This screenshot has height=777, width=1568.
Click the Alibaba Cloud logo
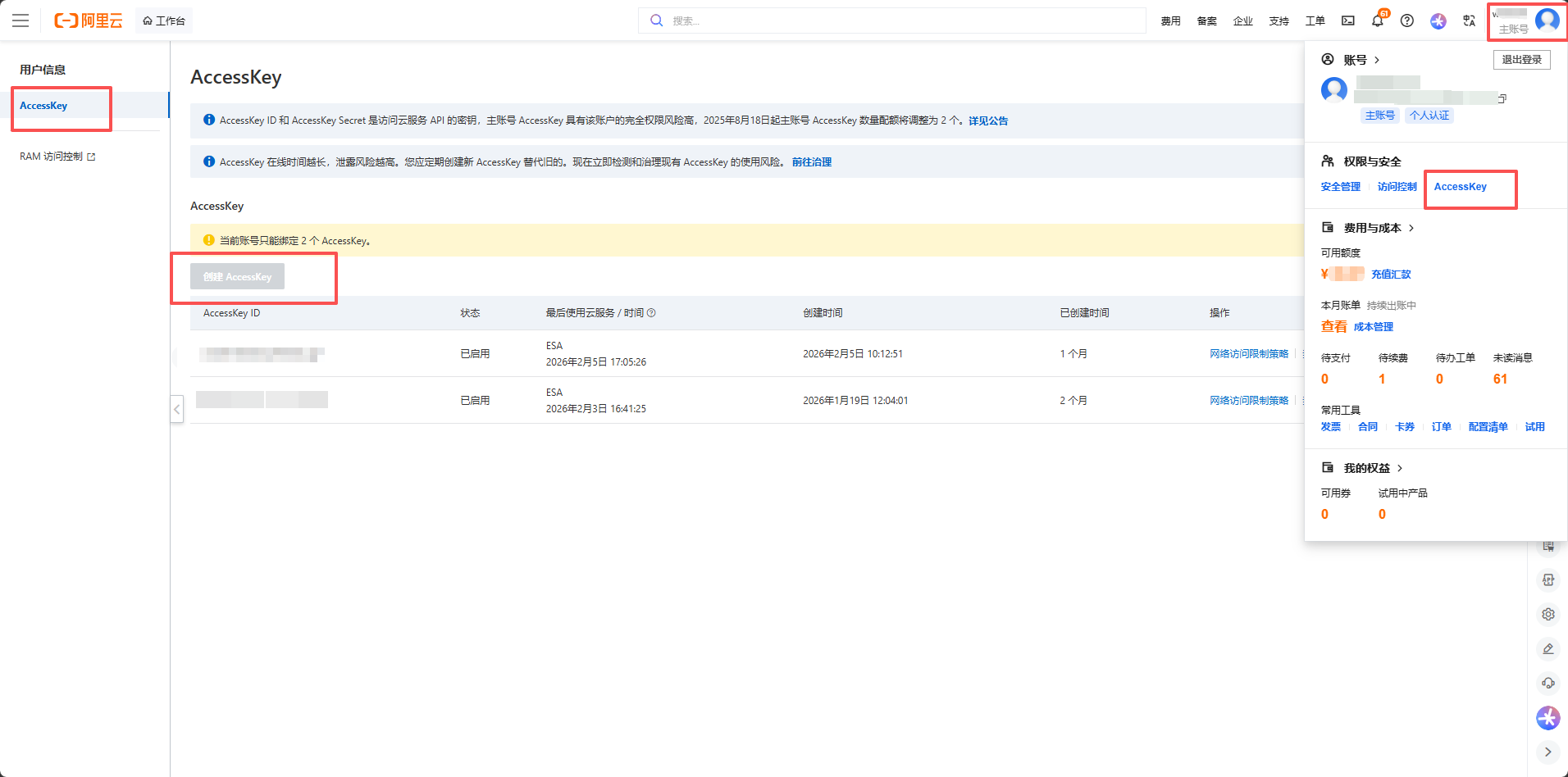pyautogui.click(x=89, y=20)
